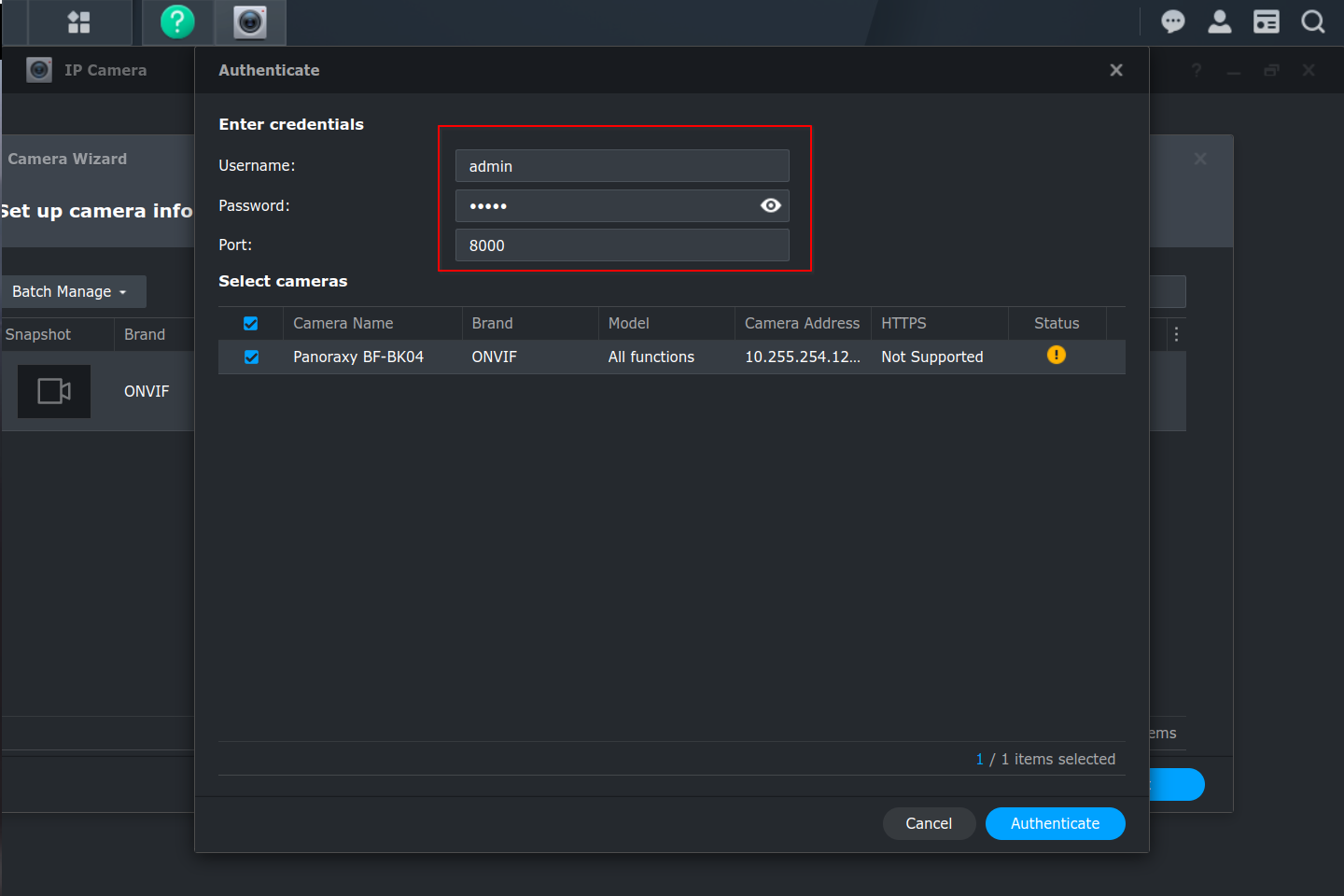
Task: Open the main menu grid icon
Action: [79, 22]
